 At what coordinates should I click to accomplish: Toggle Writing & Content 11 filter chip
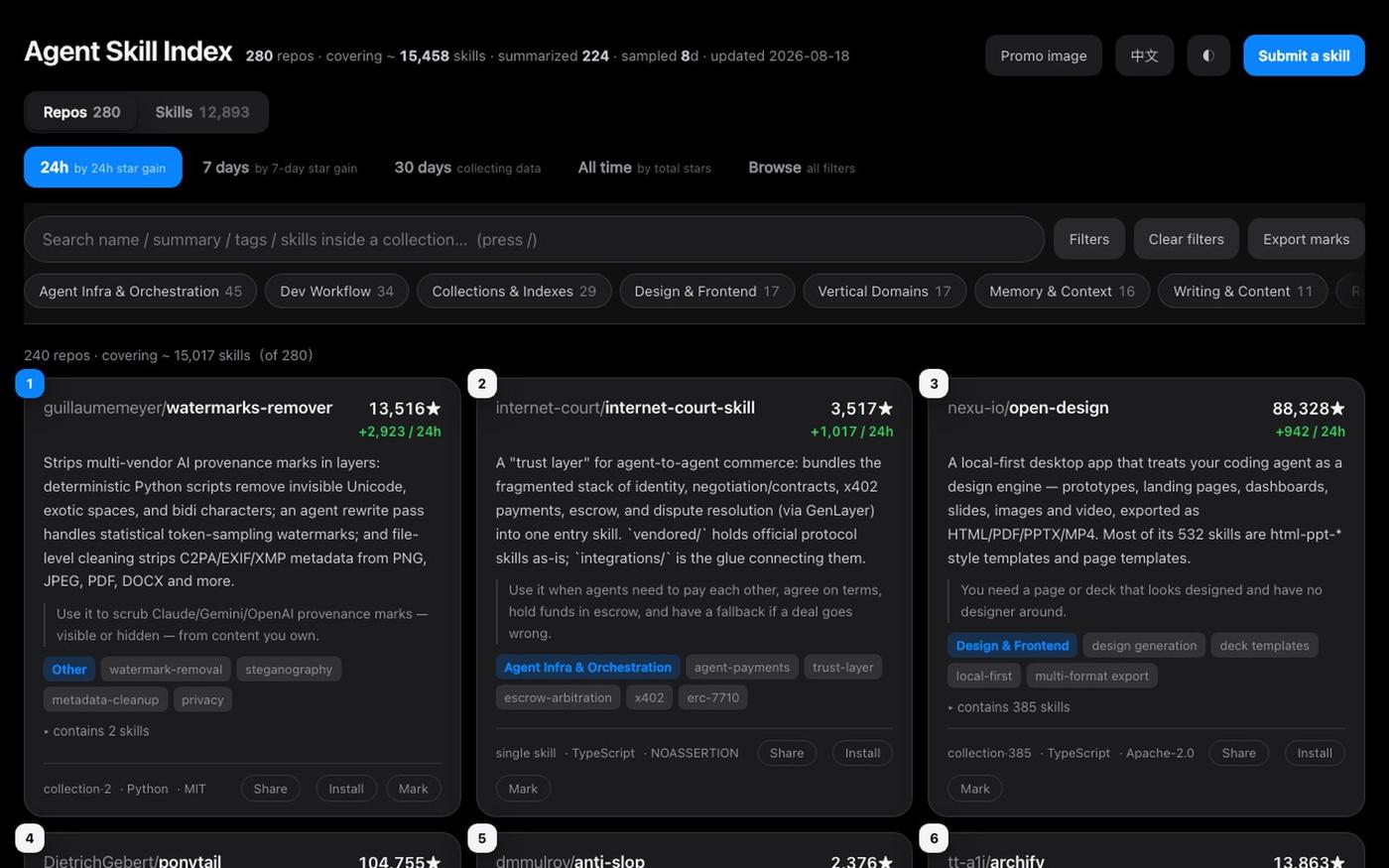(x=1242, y=291)
